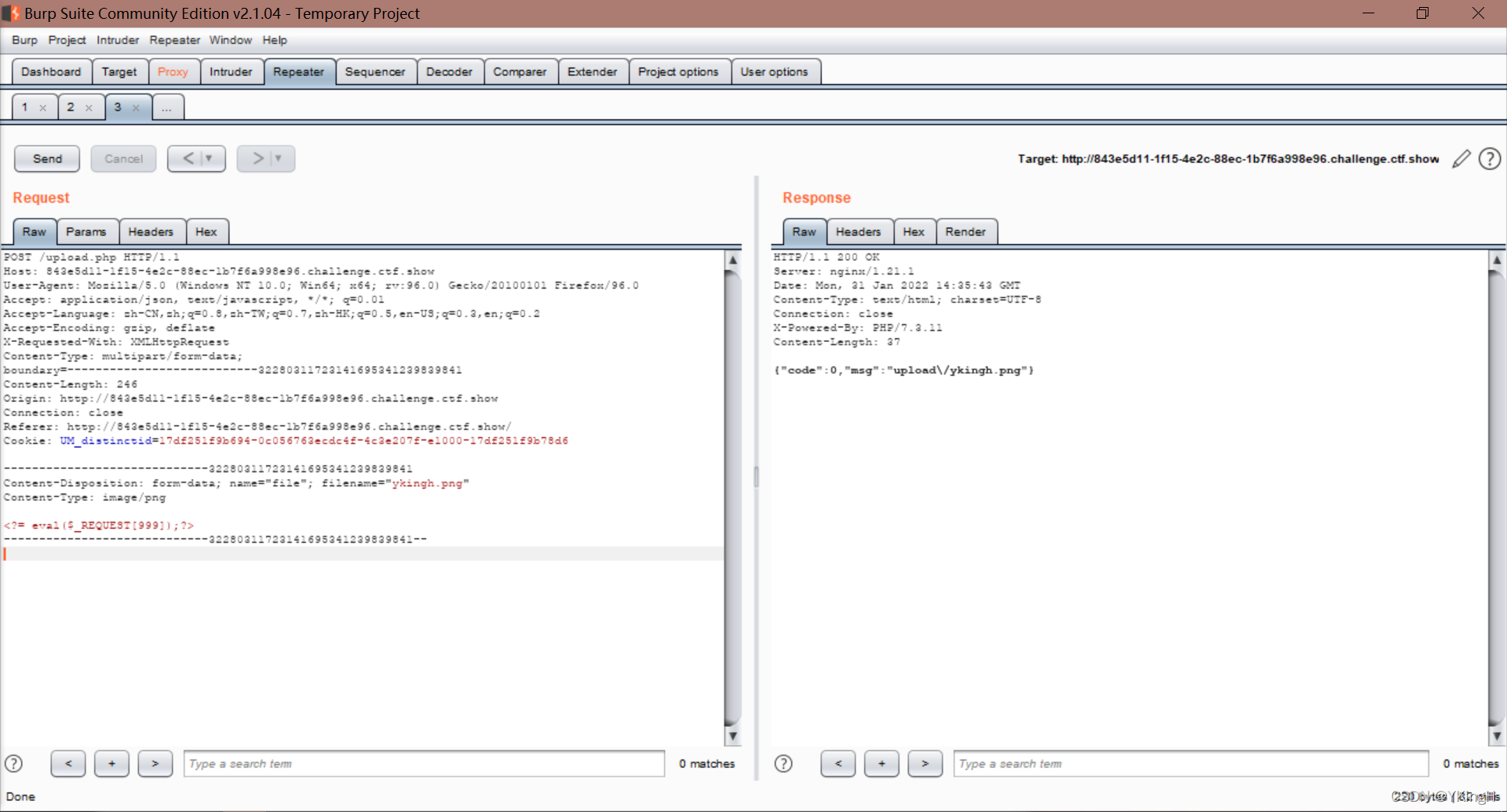Open the Repeater menu
This screenshot has width=1507, height=812.
[175, 40]
